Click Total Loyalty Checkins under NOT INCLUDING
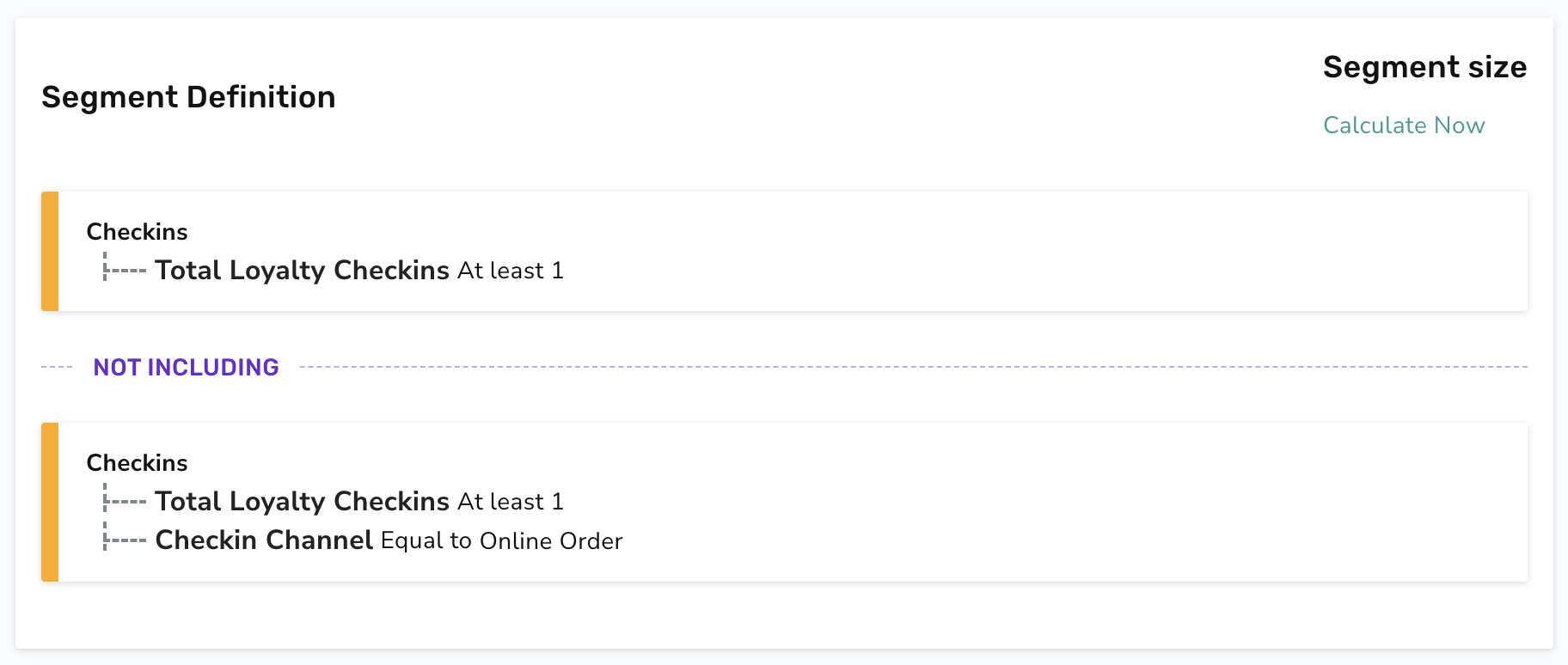Image resolution: width=1568 pixels, height=665 pixels. coord(302,502)
